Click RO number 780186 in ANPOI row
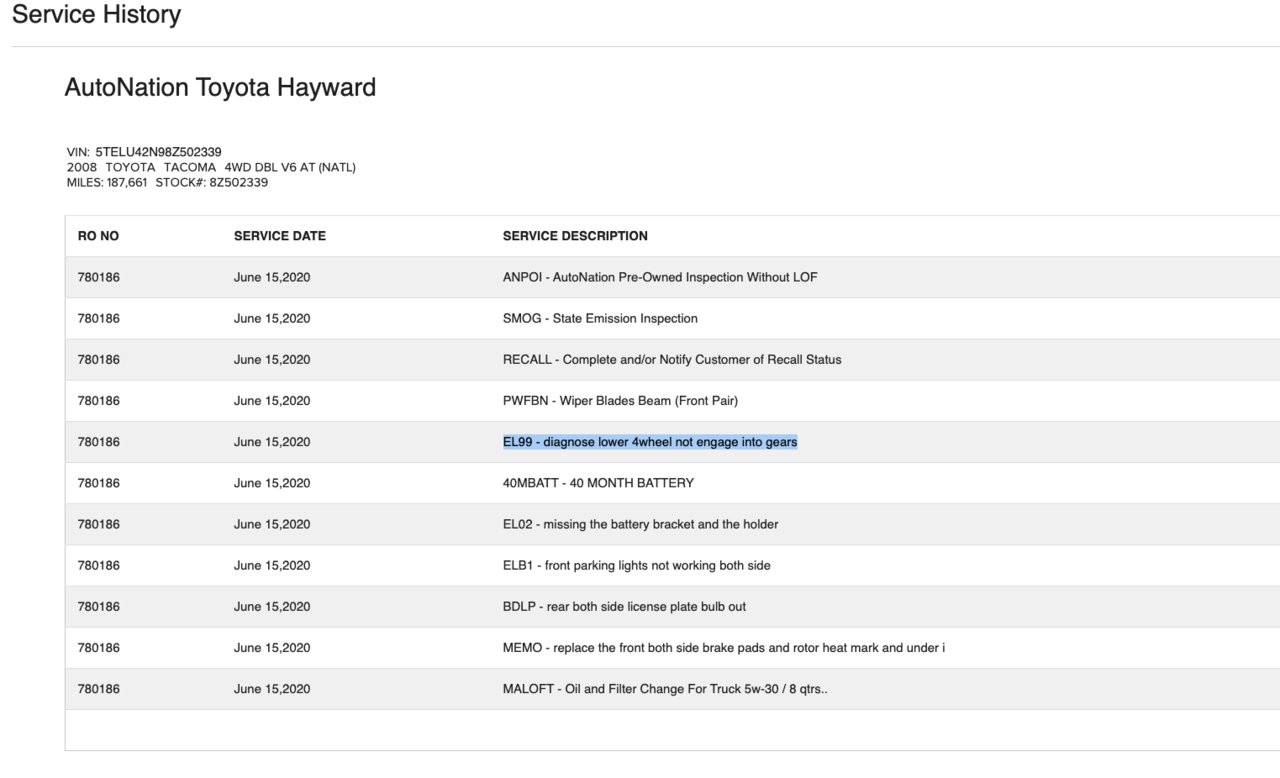The width and height of the screenshot is (1280, 778). pos(99,277)
